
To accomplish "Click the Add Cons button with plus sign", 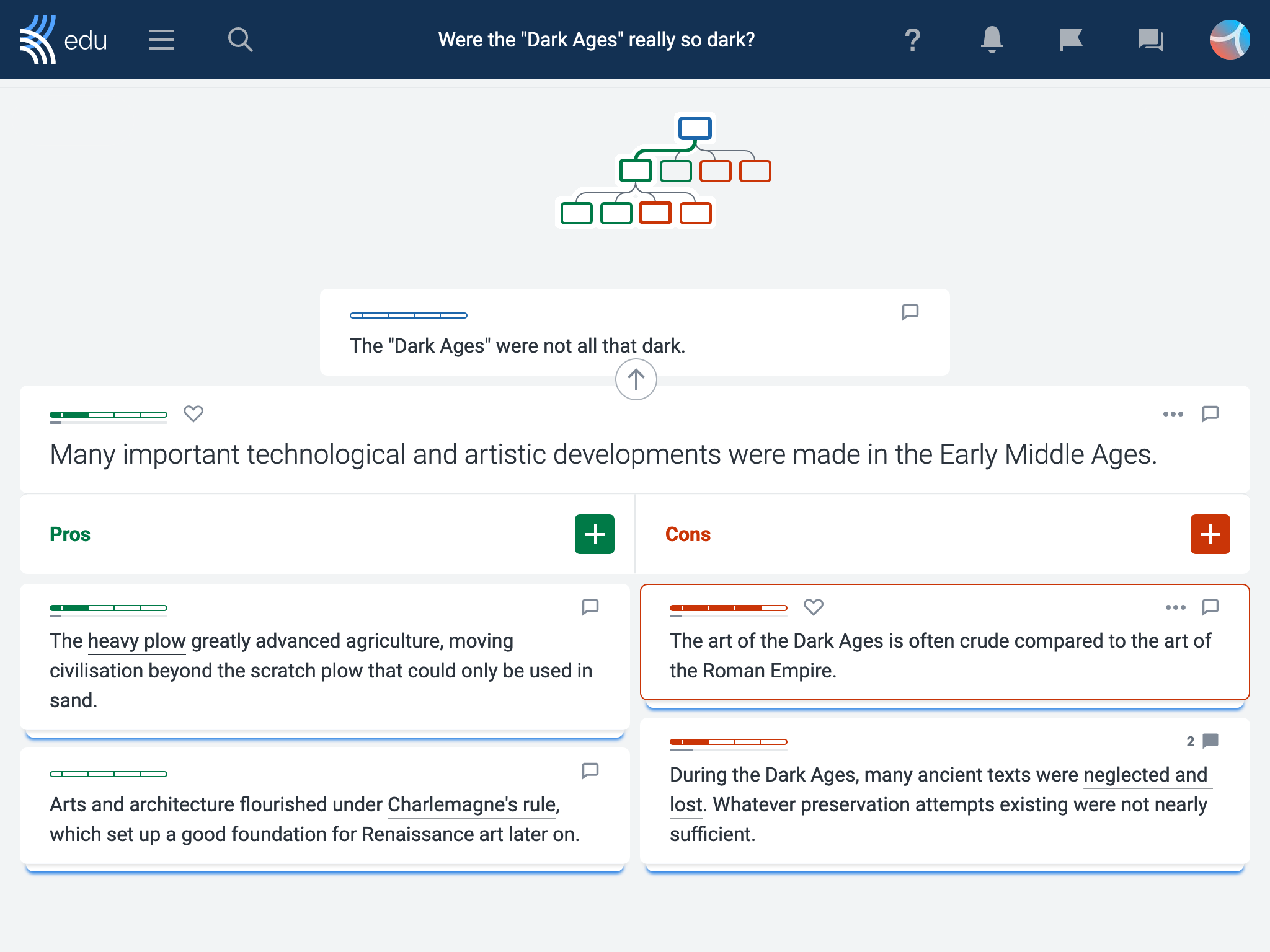I will pyautogui.click(x=1208, y=534).
